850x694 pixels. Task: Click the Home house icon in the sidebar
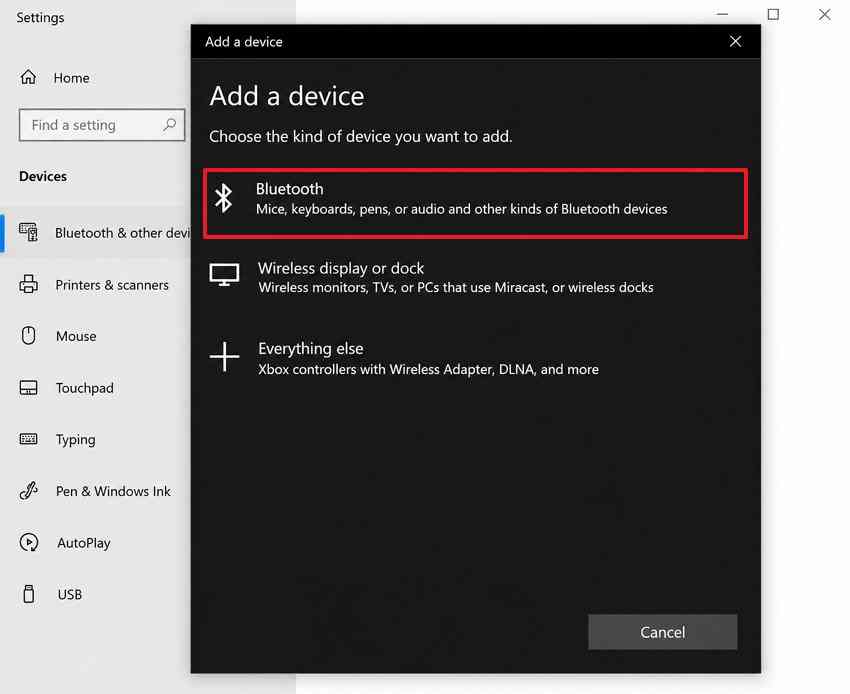pyautogui.click(x=28, y=78)
